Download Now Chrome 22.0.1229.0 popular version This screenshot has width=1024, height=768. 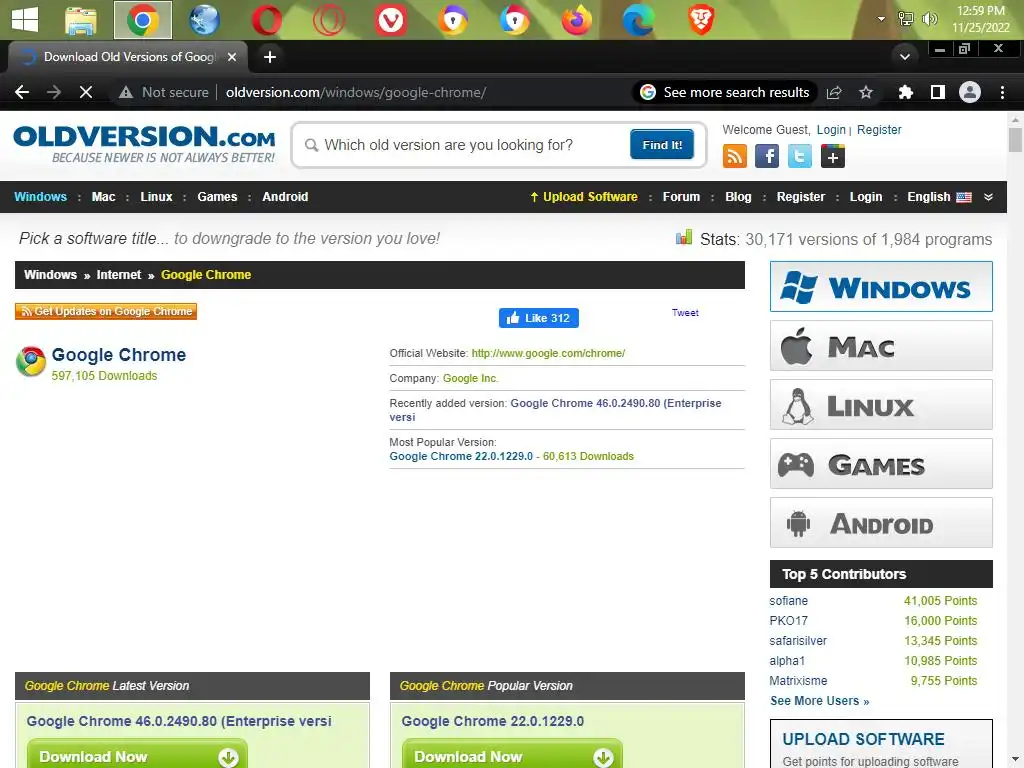[x=512, y=756]
